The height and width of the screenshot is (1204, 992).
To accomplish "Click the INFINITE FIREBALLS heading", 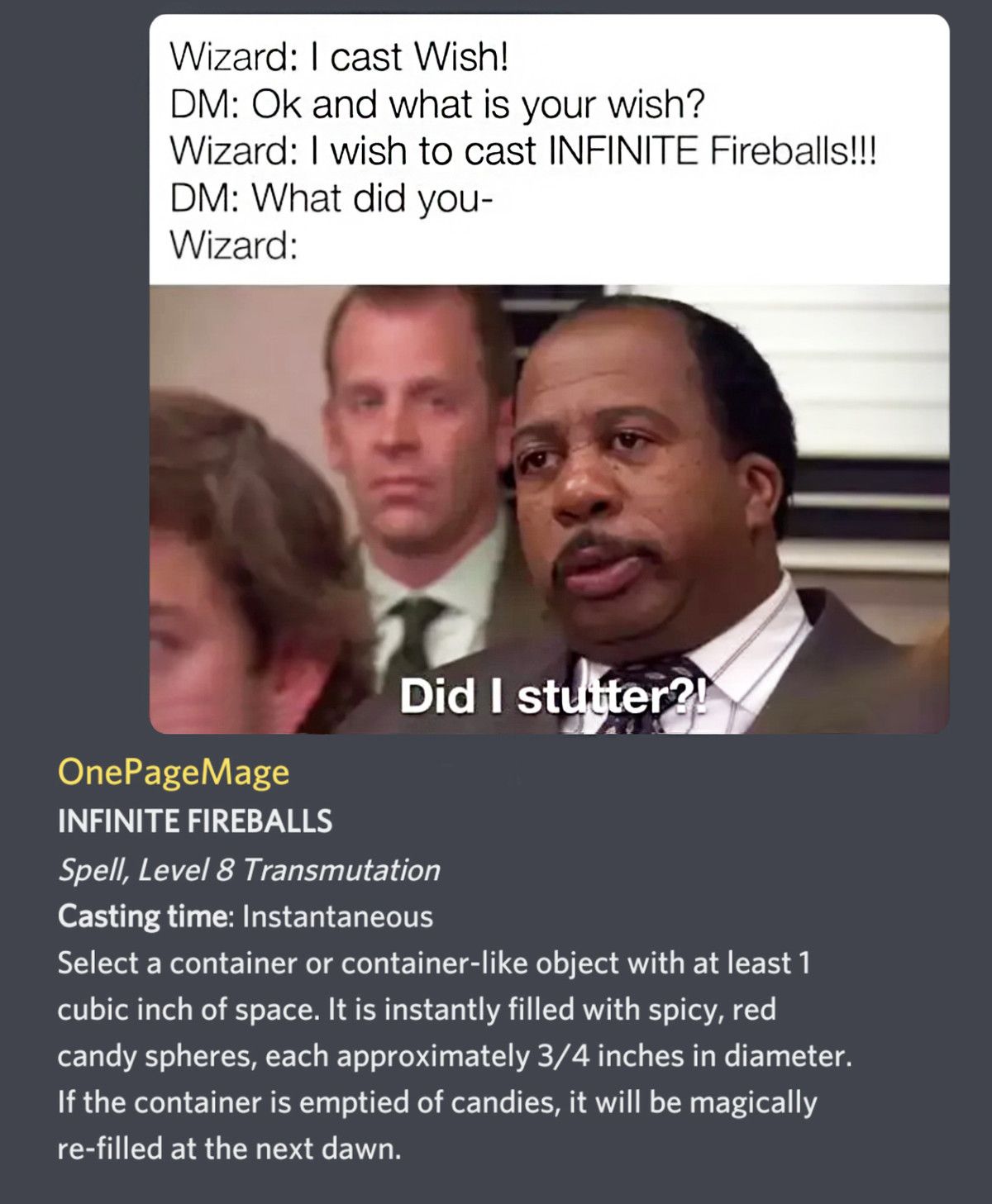I will [195, 821].
